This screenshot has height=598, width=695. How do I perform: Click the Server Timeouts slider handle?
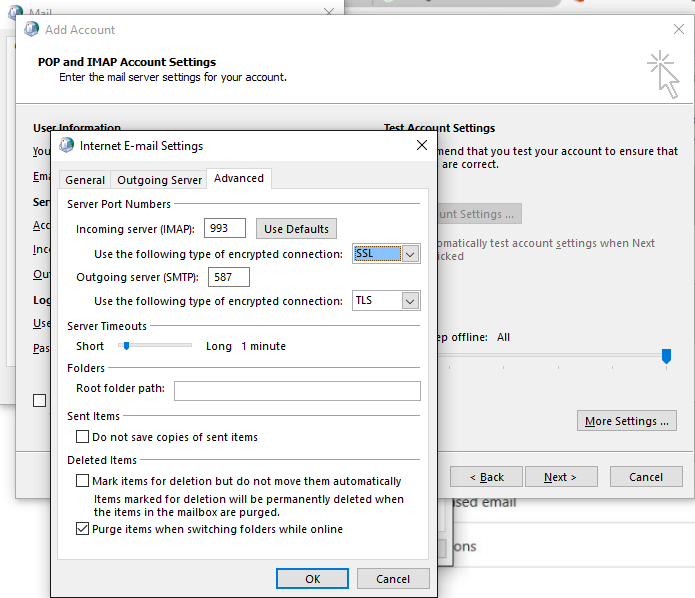click(126, 346)
